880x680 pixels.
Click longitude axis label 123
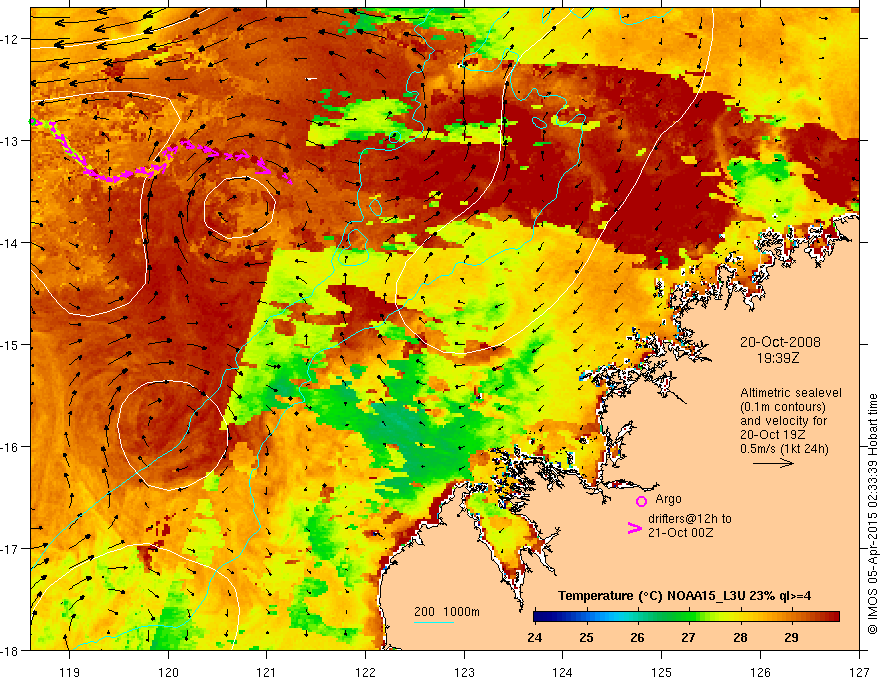pyautogui.click(x=464, y=672)
